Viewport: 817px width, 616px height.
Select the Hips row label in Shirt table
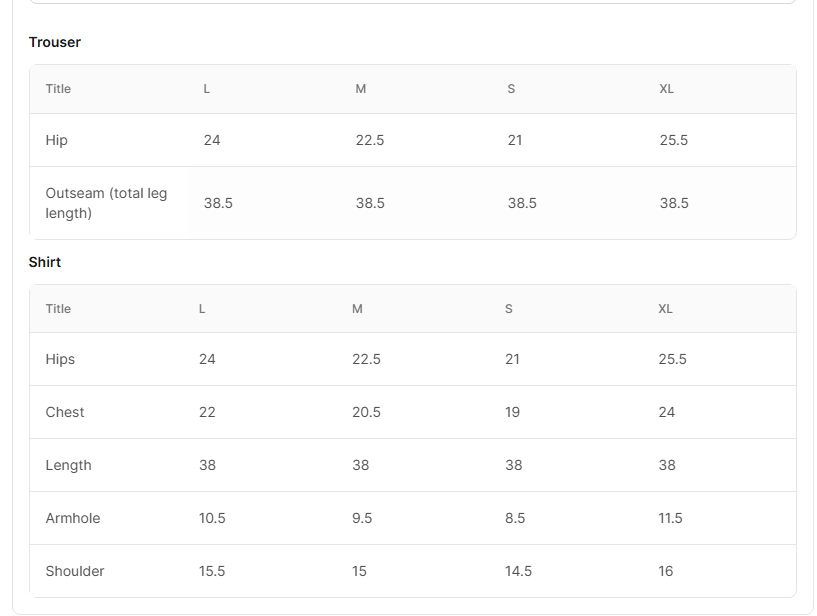point(60,359)
